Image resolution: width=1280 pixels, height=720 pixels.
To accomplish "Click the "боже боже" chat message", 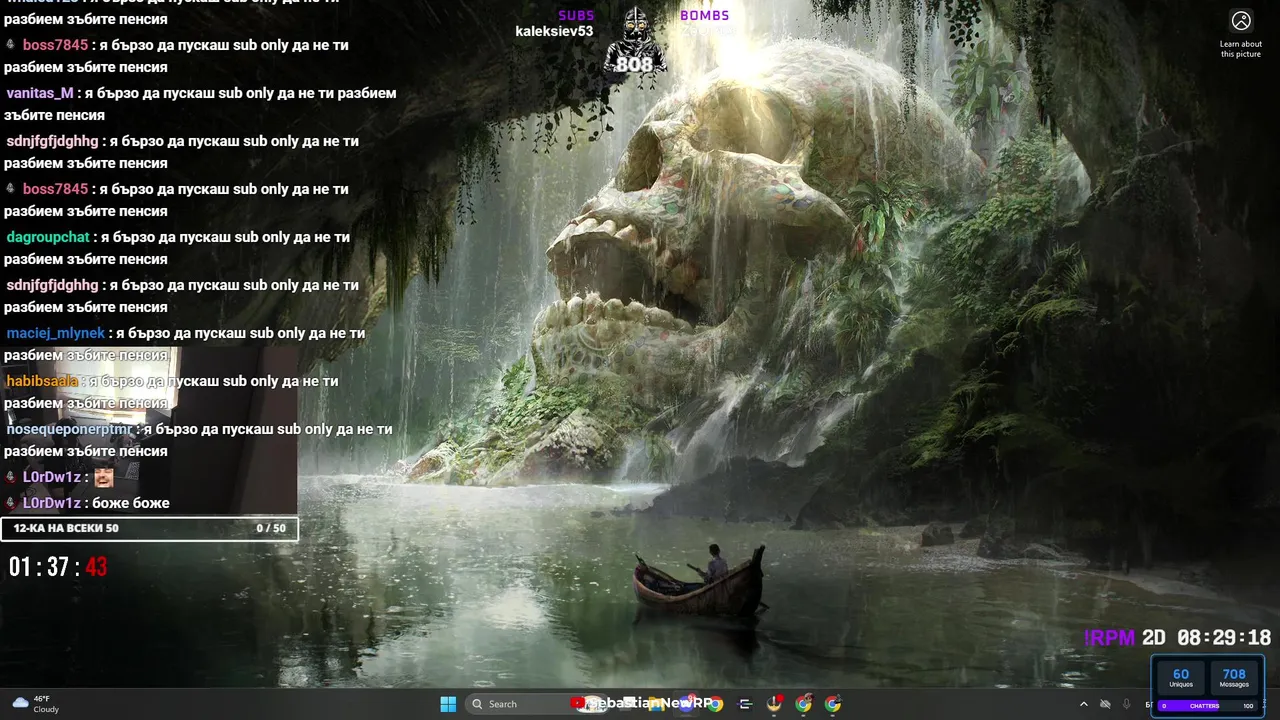I will (131, 503).
